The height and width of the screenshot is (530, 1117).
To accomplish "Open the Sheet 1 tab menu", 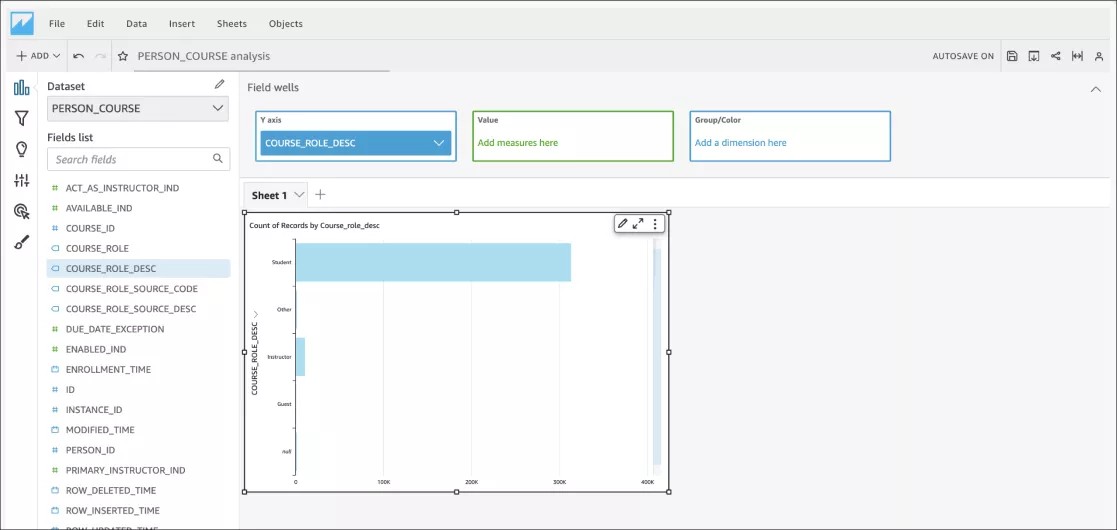I will [x=298, y=195].
